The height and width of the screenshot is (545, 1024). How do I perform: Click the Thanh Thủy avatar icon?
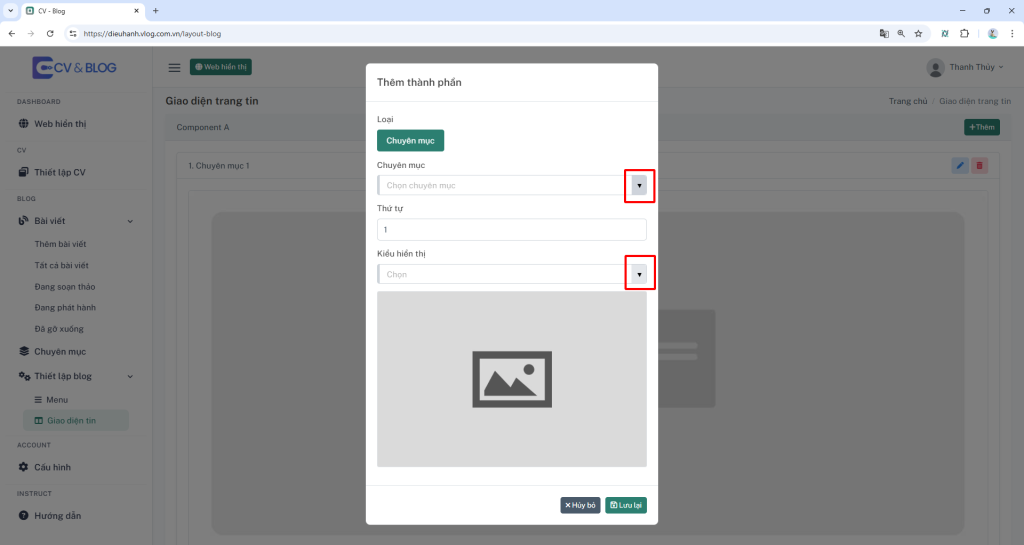[935, 67]
